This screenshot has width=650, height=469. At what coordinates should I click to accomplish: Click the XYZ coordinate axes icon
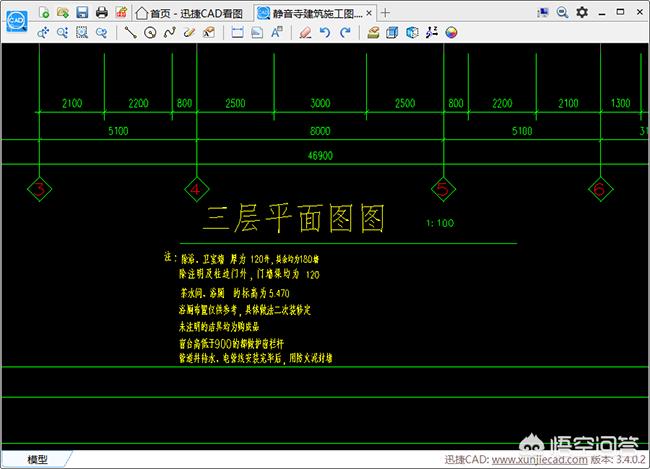(x=432, y=32)
